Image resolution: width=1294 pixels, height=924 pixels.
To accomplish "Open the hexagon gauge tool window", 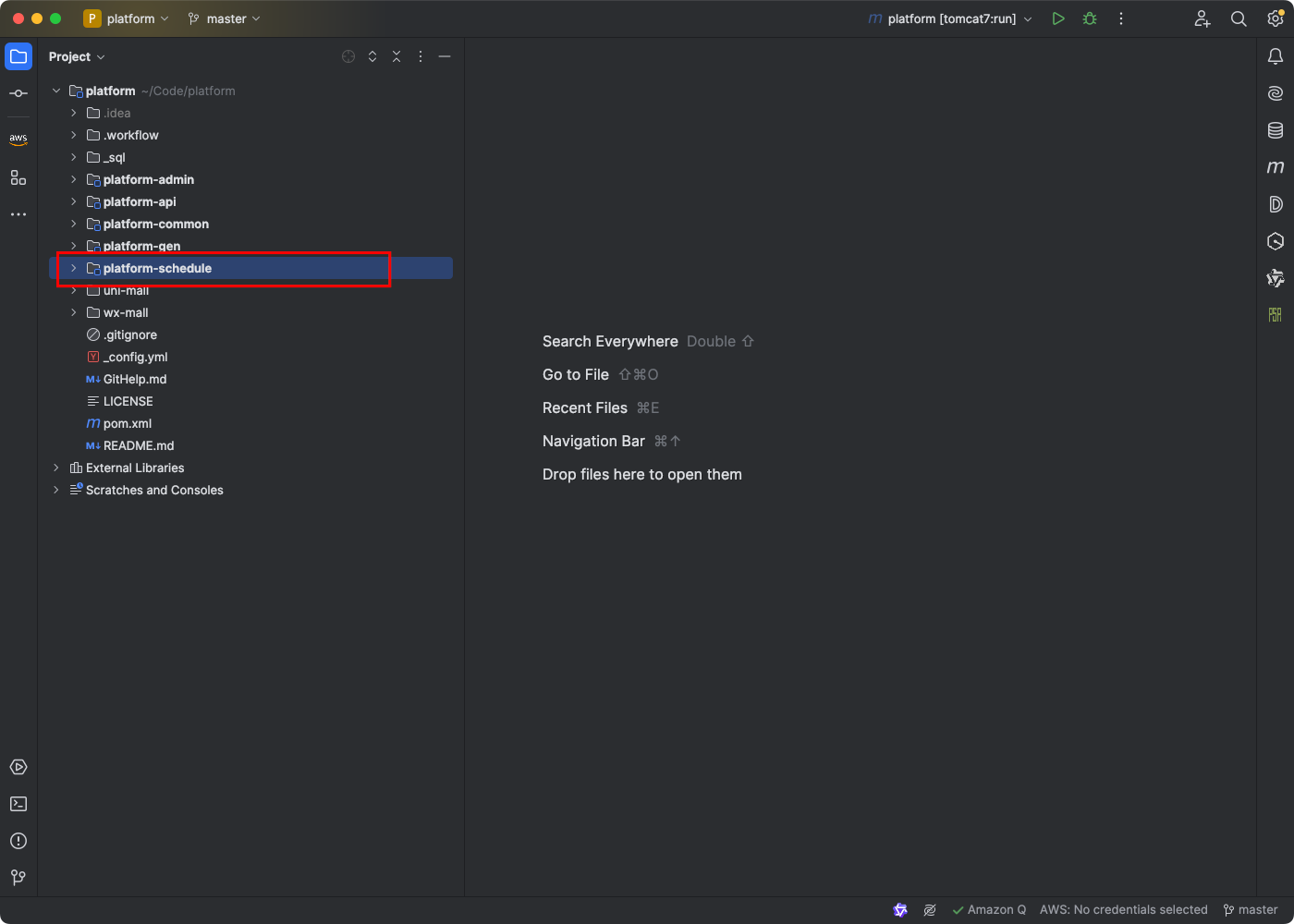I will 1276,241.
